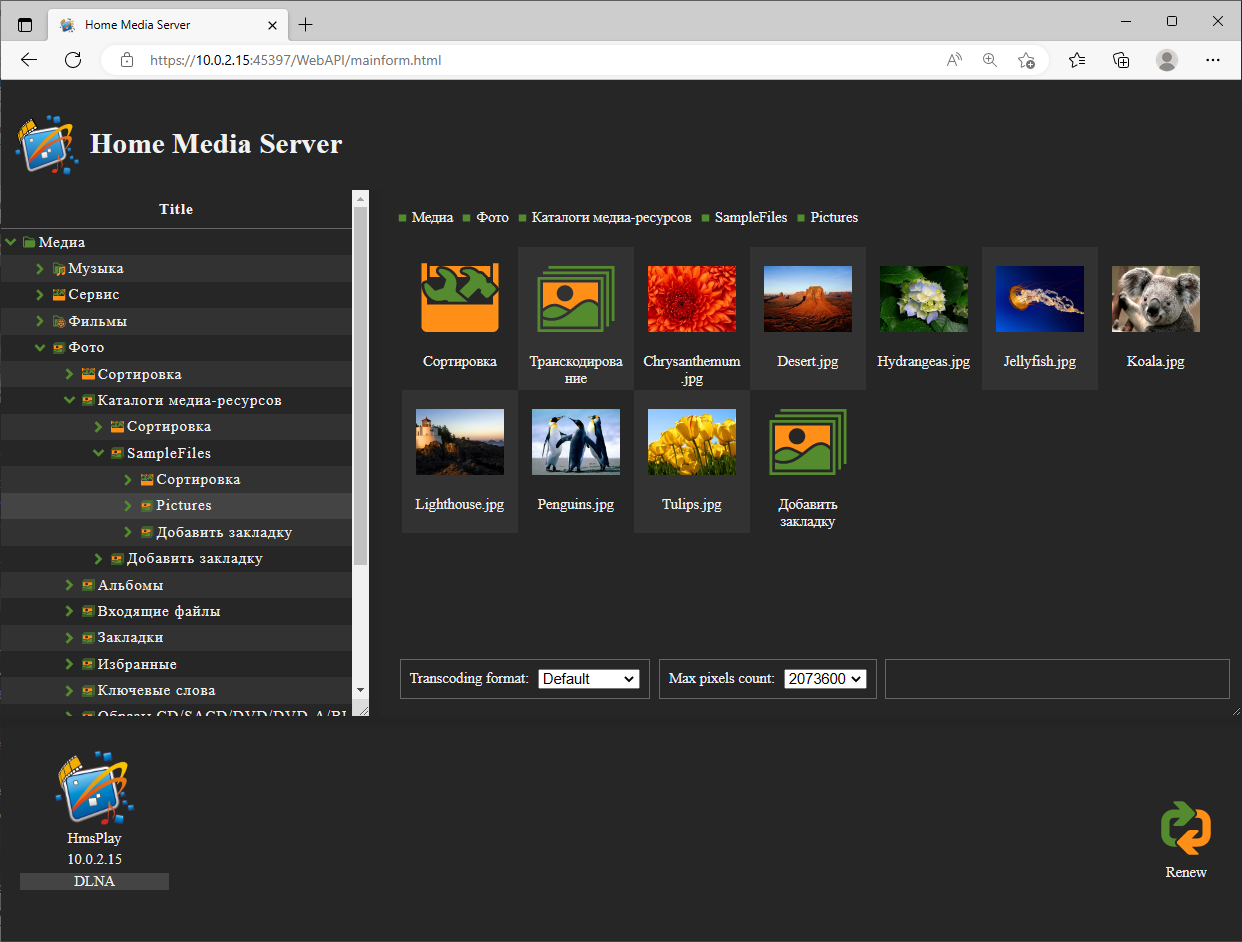This screenshot has height=942, width=1242.
Task: Collapse the Фото tree node
Action: (x=41, y=348)
